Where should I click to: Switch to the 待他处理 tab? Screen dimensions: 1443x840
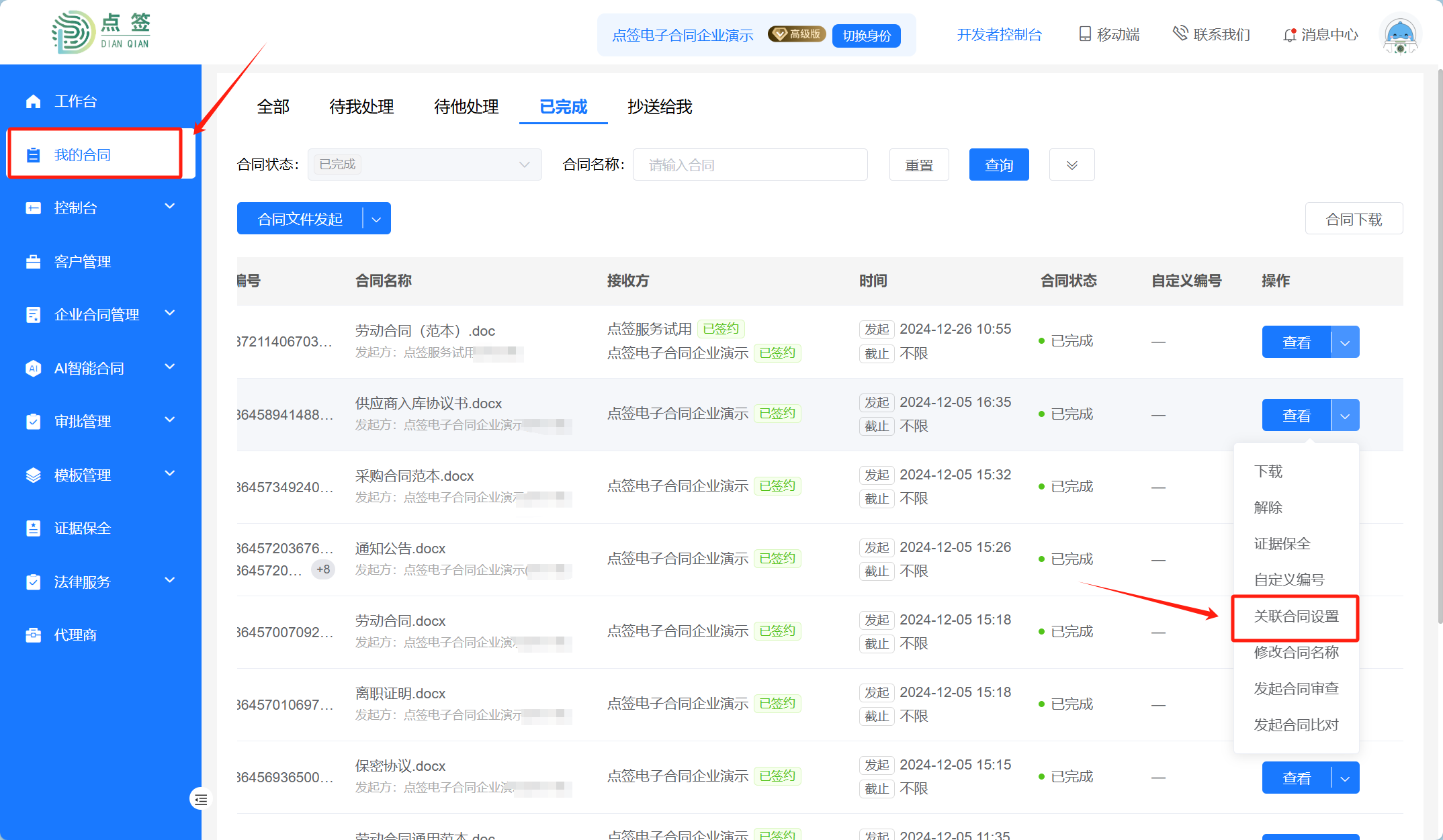point(466,107)
